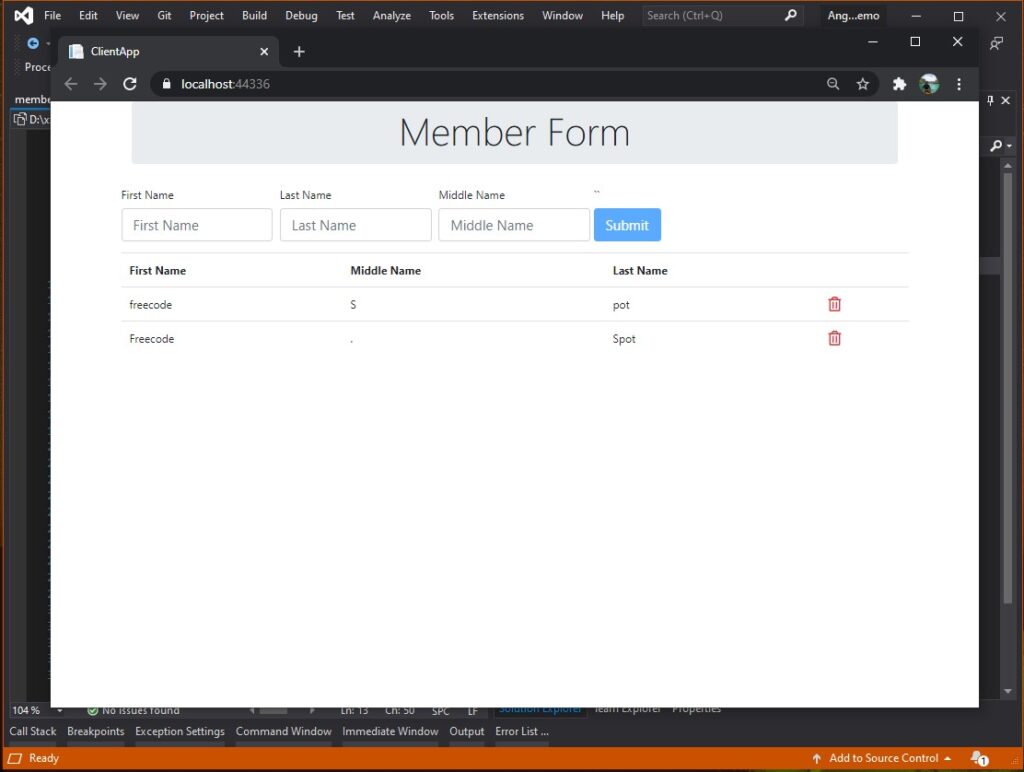Screen dimensions: 1024x772
Task: Open the Extensions menu
Action: coord(498,15)
